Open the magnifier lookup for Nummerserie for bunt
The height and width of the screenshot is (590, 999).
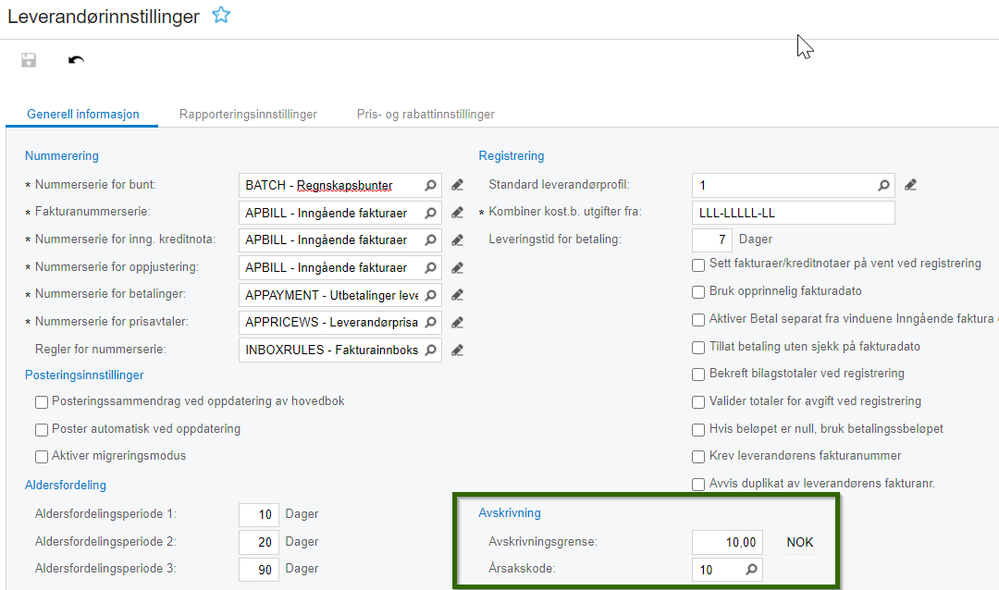tap(429, 185)
